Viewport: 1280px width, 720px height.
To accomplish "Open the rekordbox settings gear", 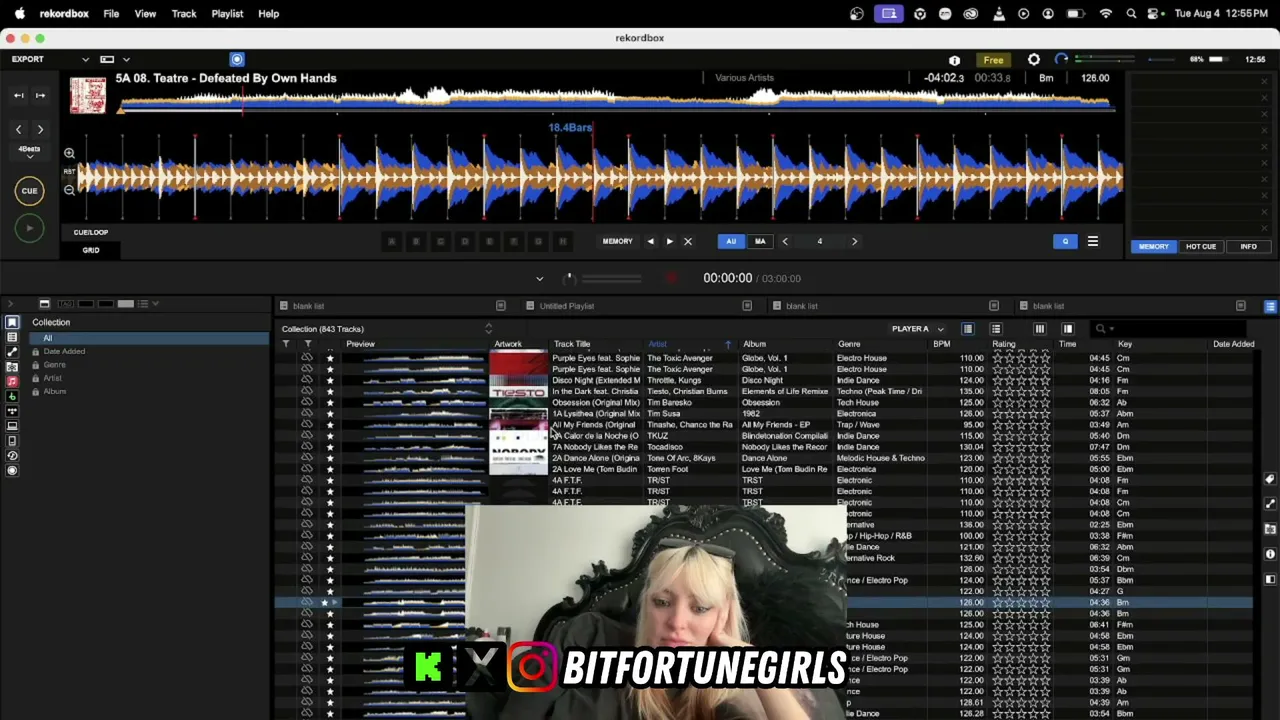I will click(x=1034, y=60).
